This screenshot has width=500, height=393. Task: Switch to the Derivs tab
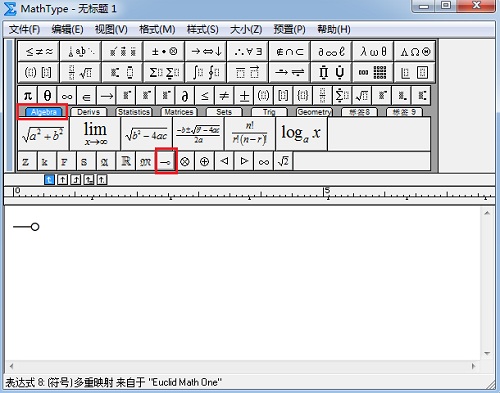pyautogui.click(x=88, y=112)
